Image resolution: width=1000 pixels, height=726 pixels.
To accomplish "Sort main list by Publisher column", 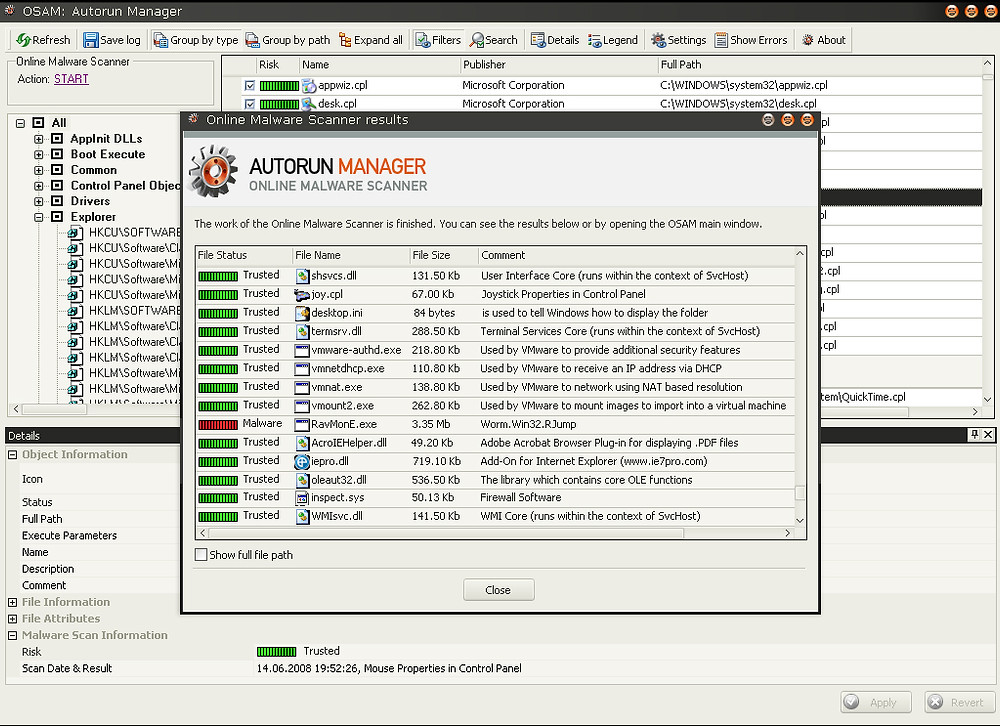I will 559,64.
